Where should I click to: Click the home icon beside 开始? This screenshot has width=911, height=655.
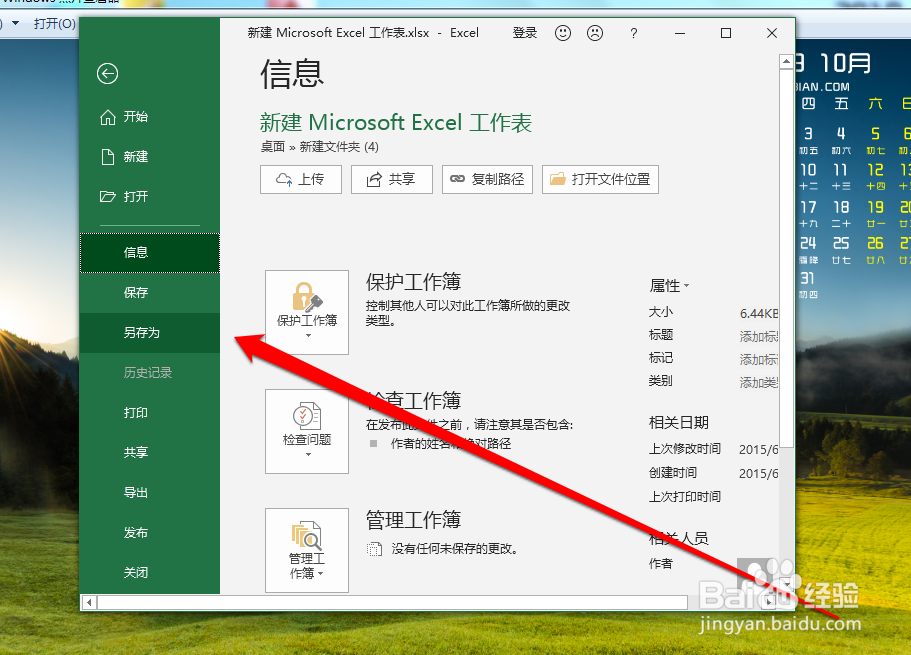point(108,117)
